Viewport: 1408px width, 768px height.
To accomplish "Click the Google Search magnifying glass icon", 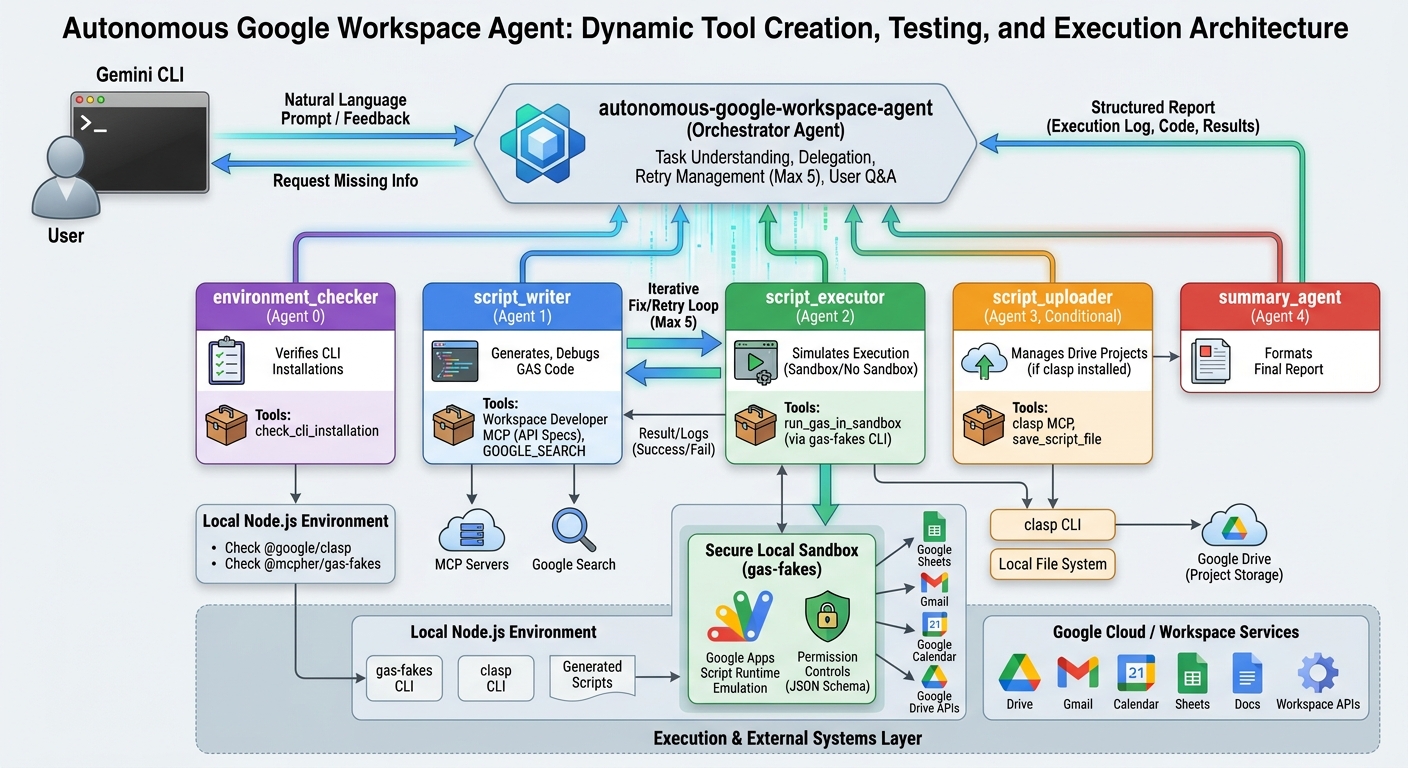I will pos(573,527).
